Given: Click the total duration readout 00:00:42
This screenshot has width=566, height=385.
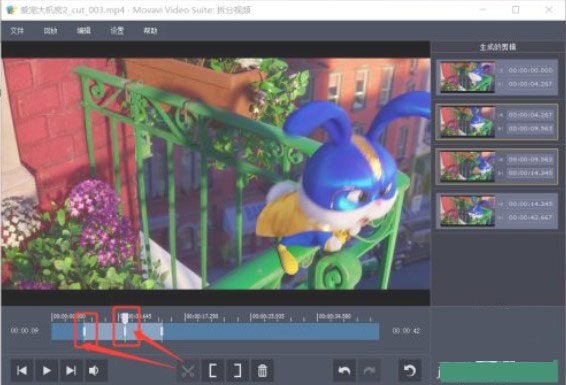Looking at the screenshot, I should tap(406, 331).
